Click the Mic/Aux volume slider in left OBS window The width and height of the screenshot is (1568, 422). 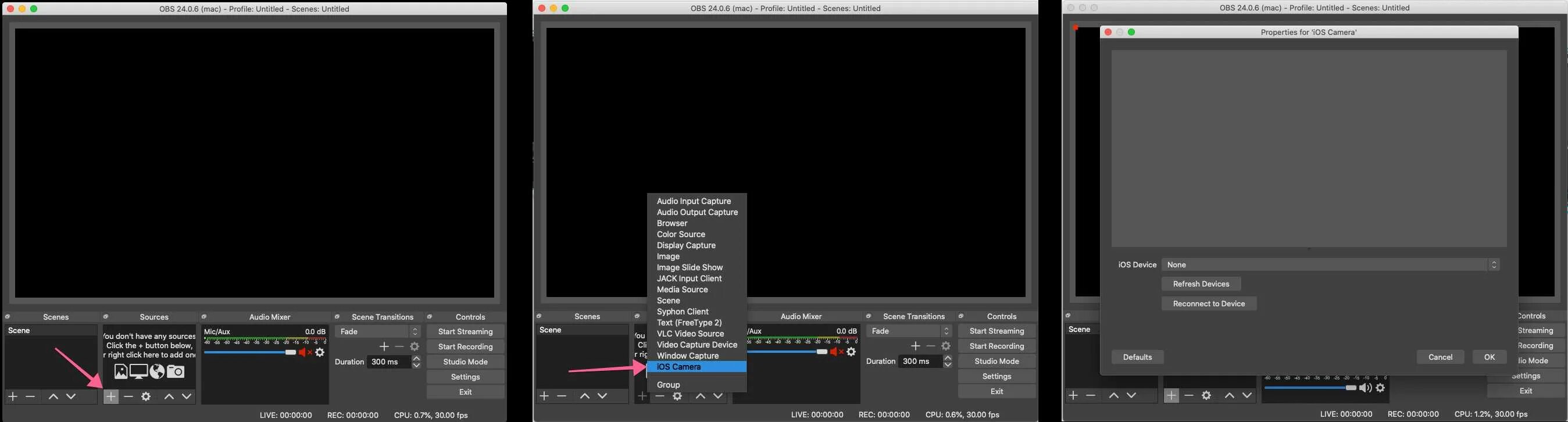[x=250, y=353]
